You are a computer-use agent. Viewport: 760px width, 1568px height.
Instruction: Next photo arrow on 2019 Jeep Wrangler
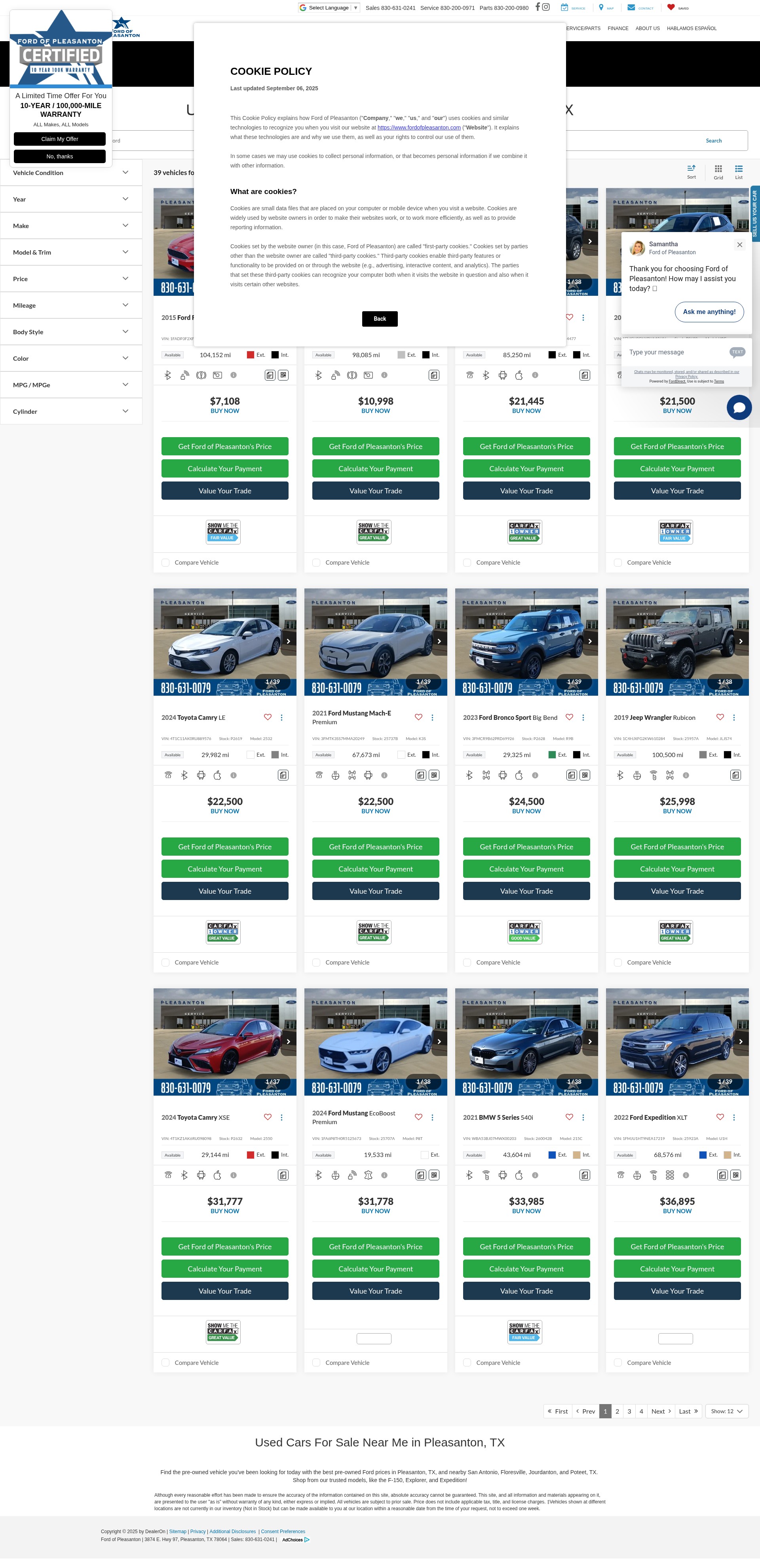coord(741,641)
